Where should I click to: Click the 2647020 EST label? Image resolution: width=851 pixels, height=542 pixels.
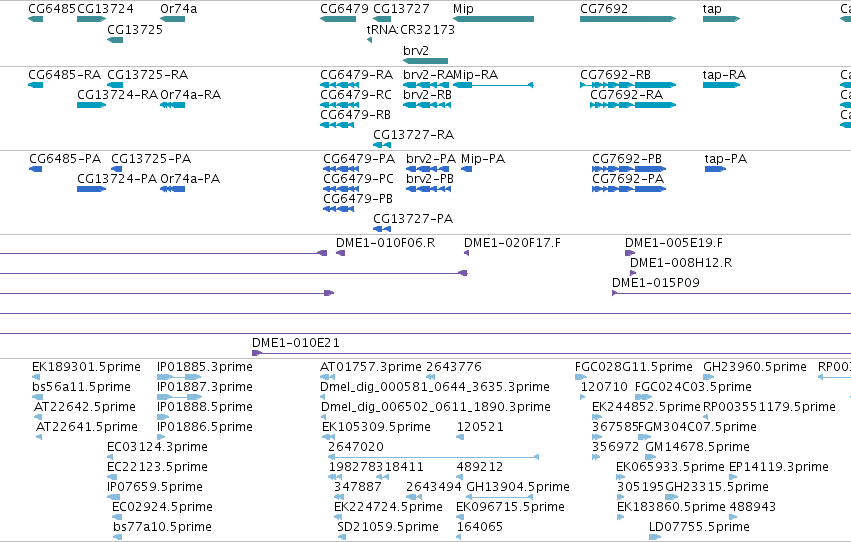pyautogui.click(x=356, y=448)
